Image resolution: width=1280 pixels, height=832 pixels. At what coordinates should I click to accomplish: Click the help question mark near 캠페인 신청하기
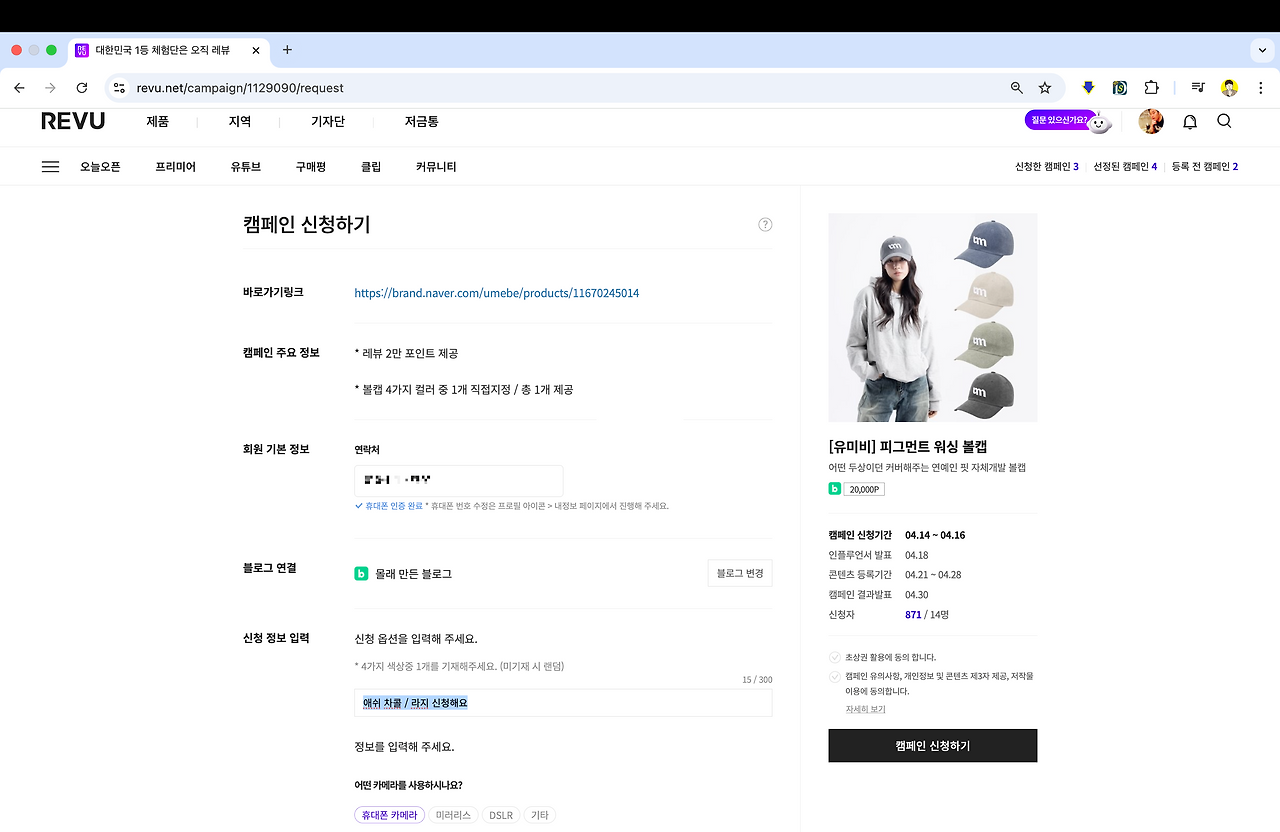point(765,224)
